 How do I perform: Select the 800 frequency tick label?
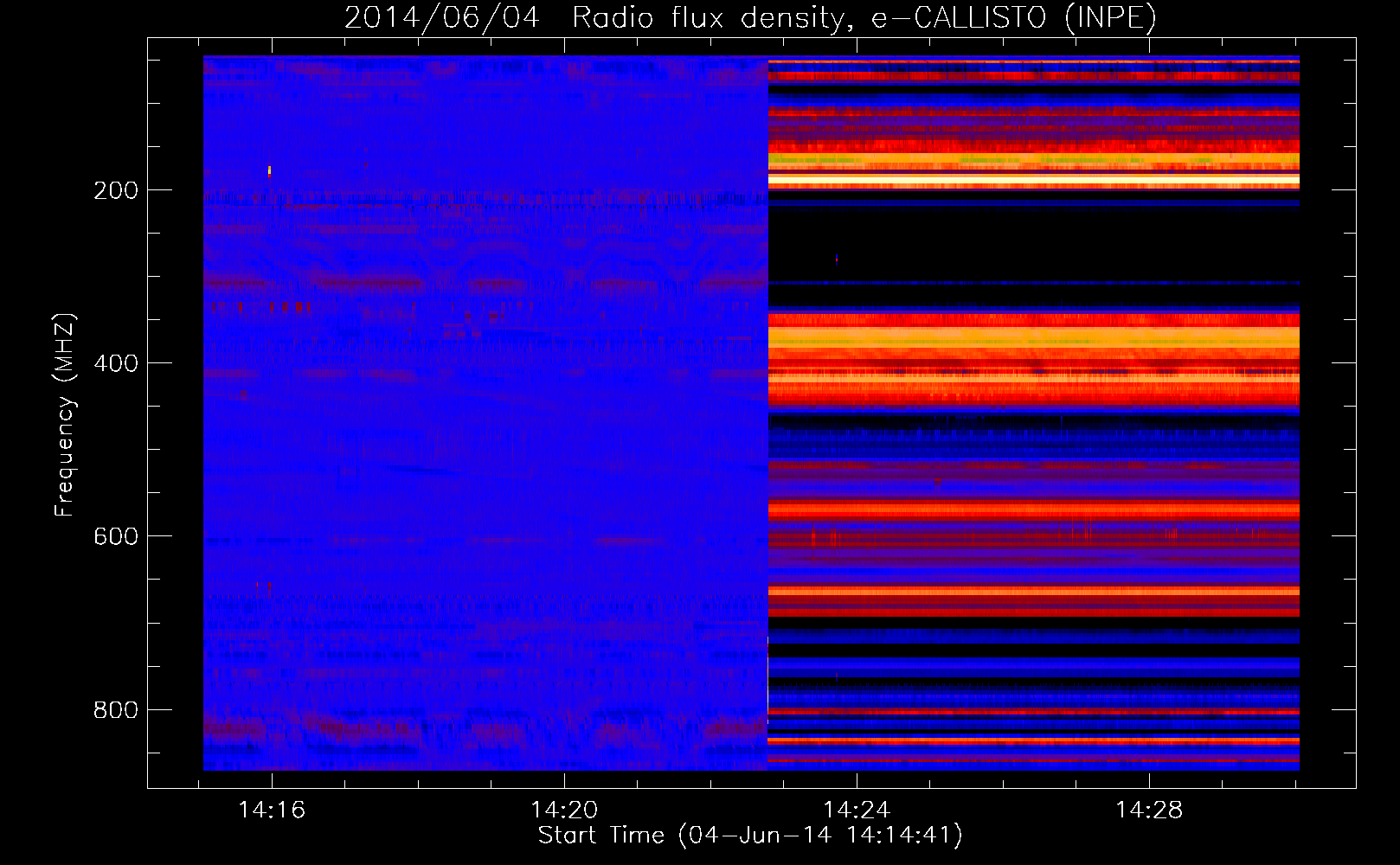click(x=116, y=709)
